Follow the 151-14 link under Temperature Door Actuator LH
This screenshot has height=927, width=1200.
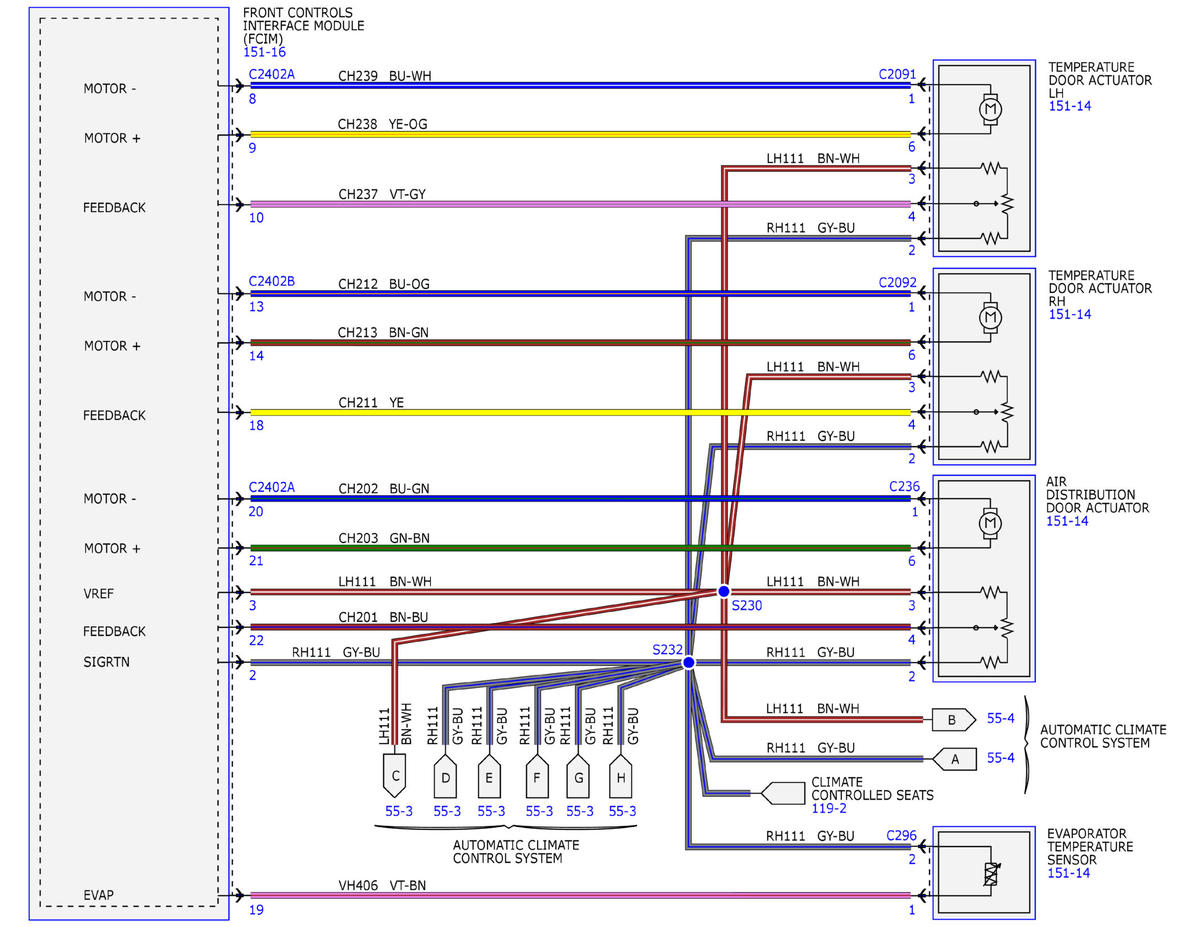click(1068, 106)
